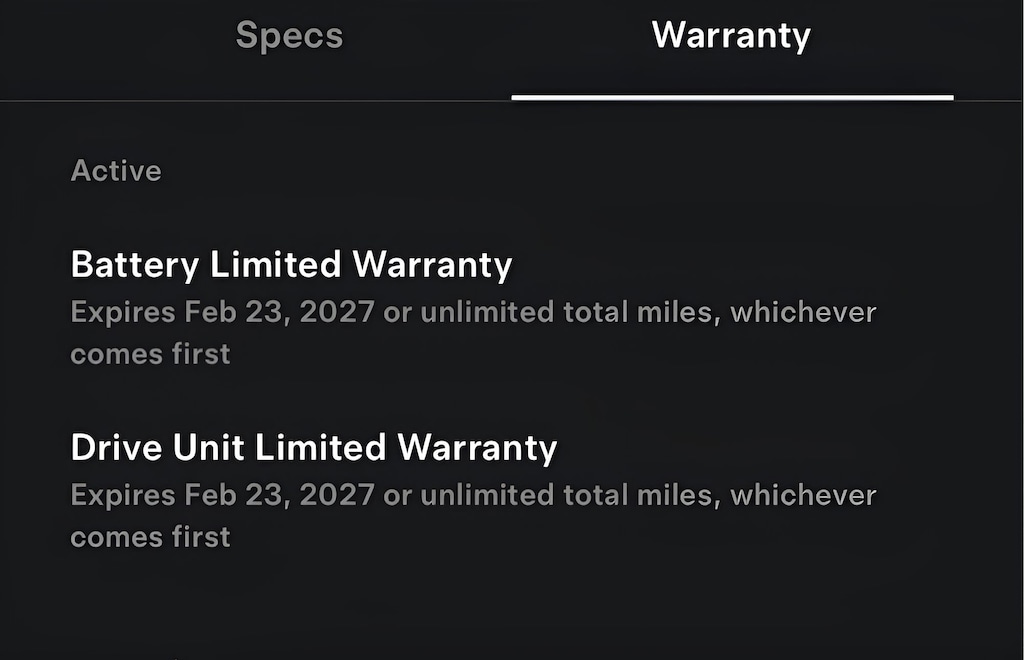Image resolution: width=1024 pixels, height=660 pixels.
Task: Click "comes first" text under Drive Unit warranty
Action: pyautogui.click(x=150, y=536)
